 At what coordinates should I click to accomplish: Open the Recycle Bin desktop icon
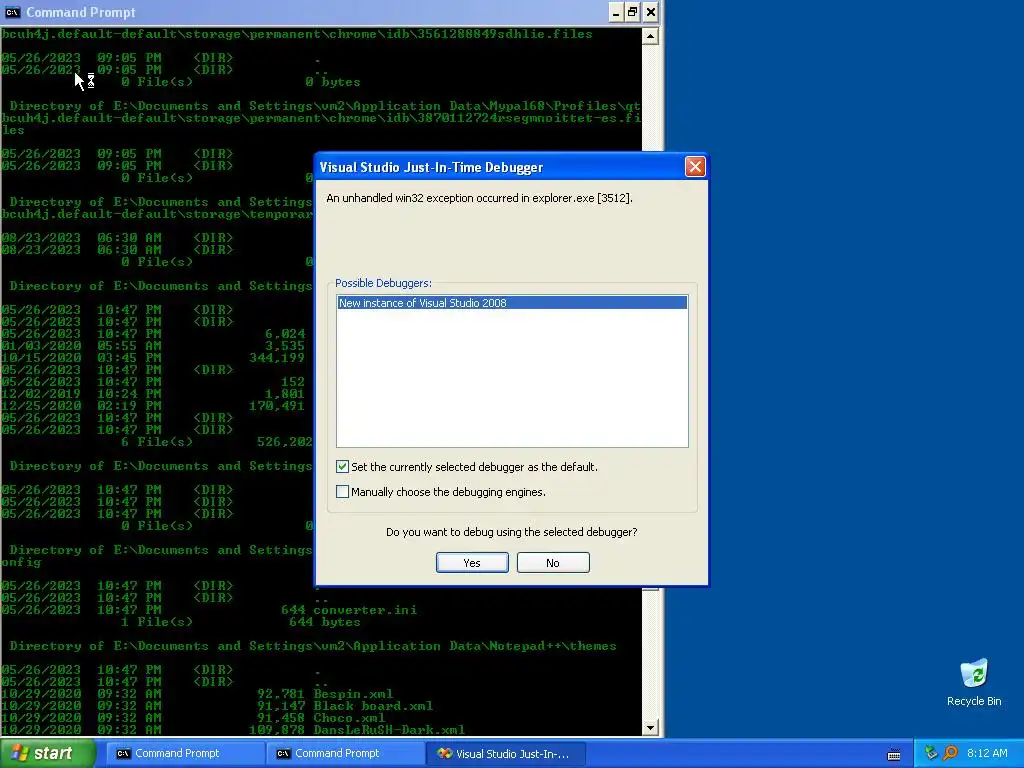[974, 683]
